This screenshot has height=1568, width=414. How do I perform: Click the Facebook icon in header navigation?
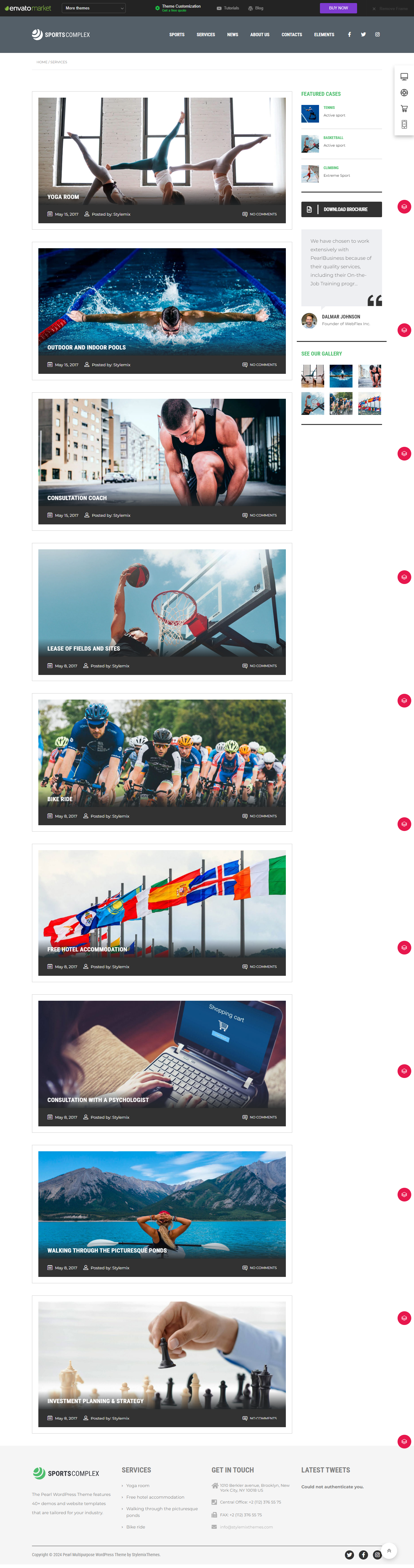(349, 35)
